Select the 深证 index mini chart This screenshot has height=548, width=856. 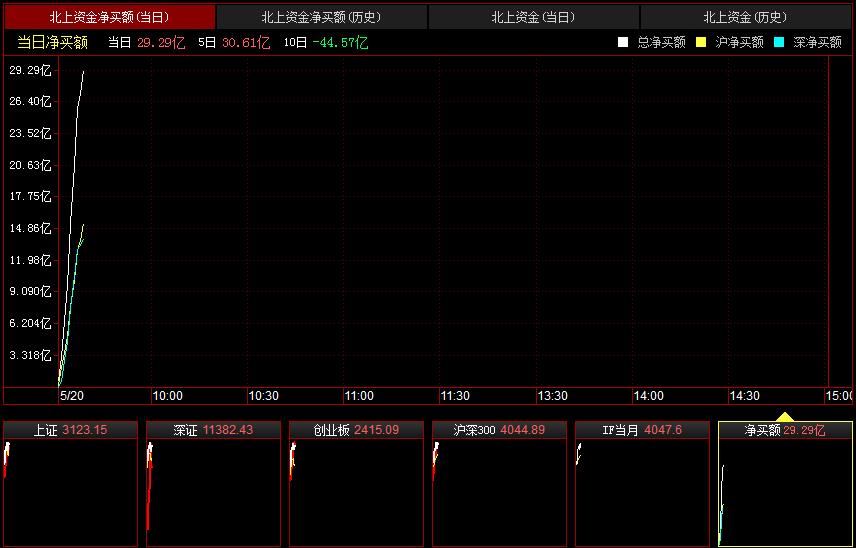pos(213,484)
